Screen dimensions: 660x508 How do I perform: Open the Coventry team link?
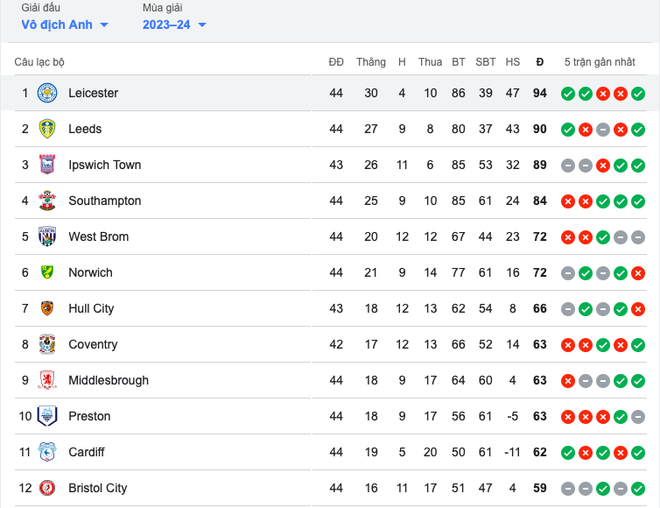tap(93, 344)
